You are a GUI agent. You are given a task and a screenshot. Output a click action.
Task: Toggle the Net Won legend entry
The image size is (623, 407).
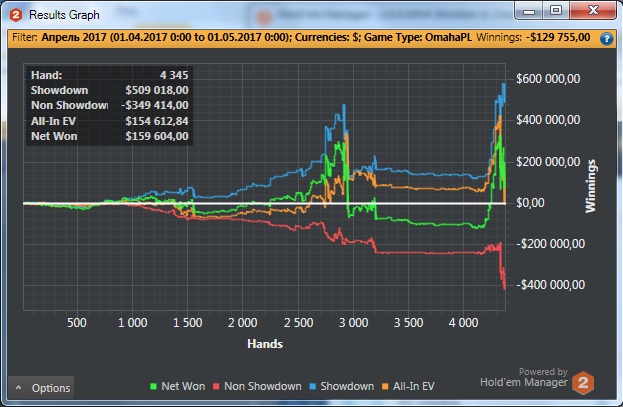tap(177, 386)
